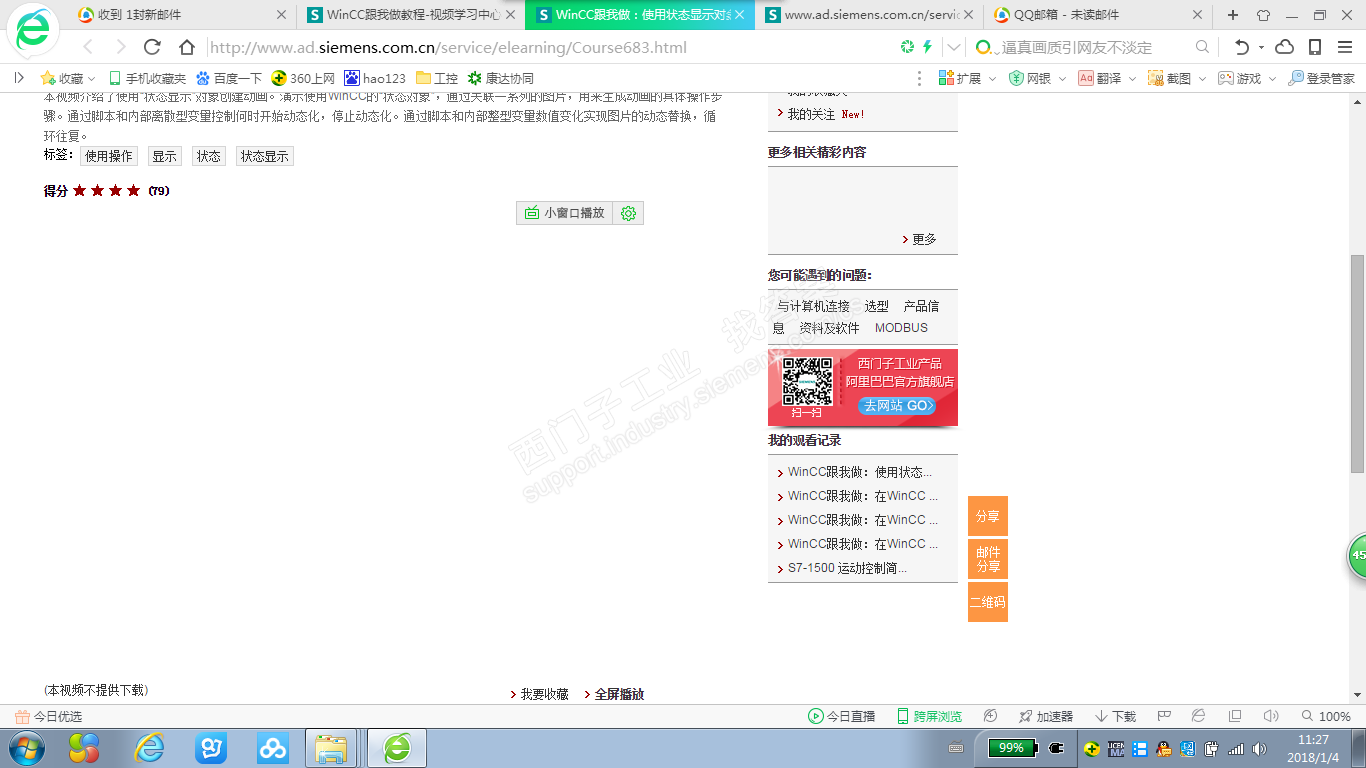Screen dimensions: 1366x768
Task: Toggle 跨屏浏览 cross-screen browsing
Action: click(x=929, y=716)
